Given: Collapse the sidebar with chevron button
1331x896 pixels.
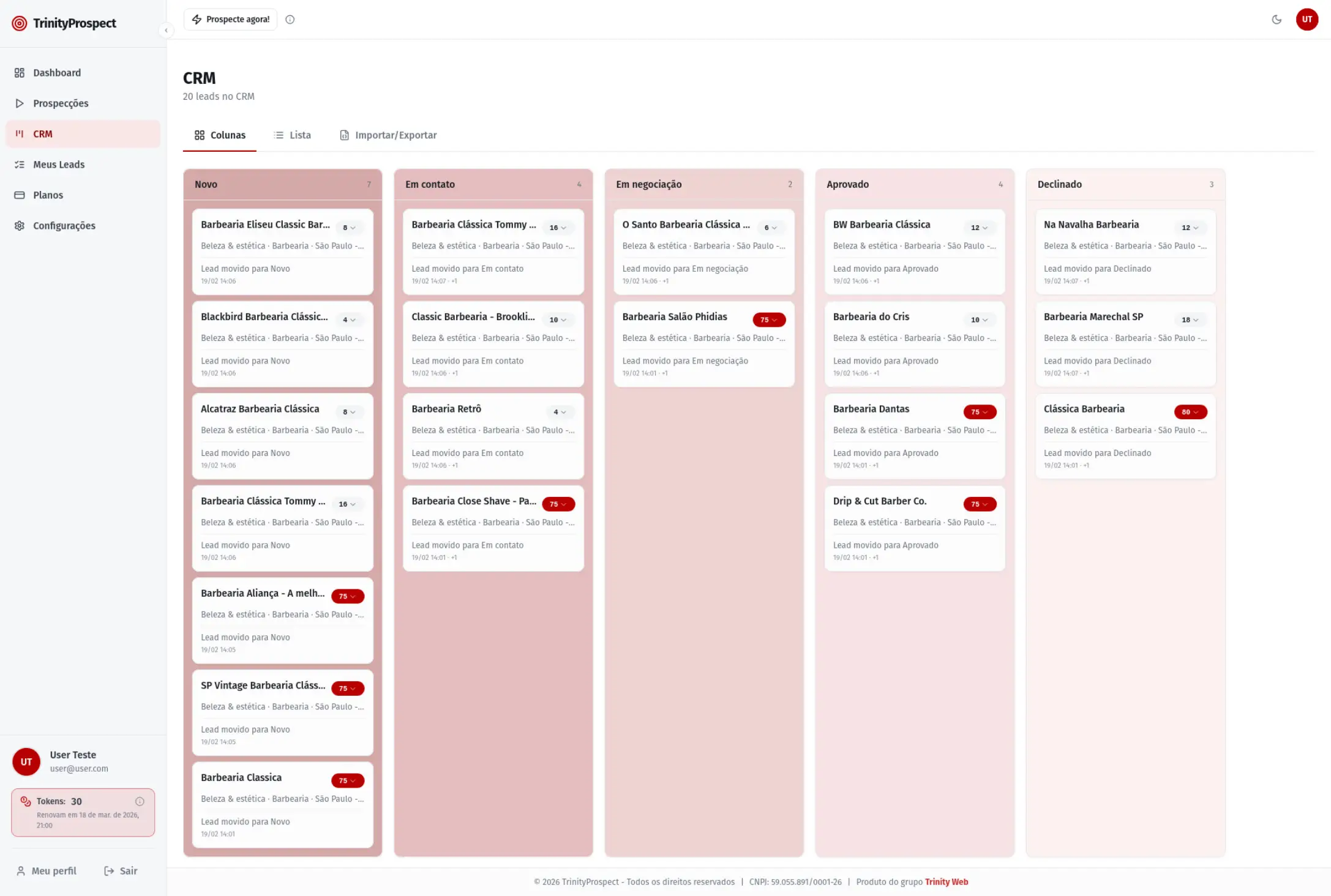Looking at the screenshot, I should point(166,30).
